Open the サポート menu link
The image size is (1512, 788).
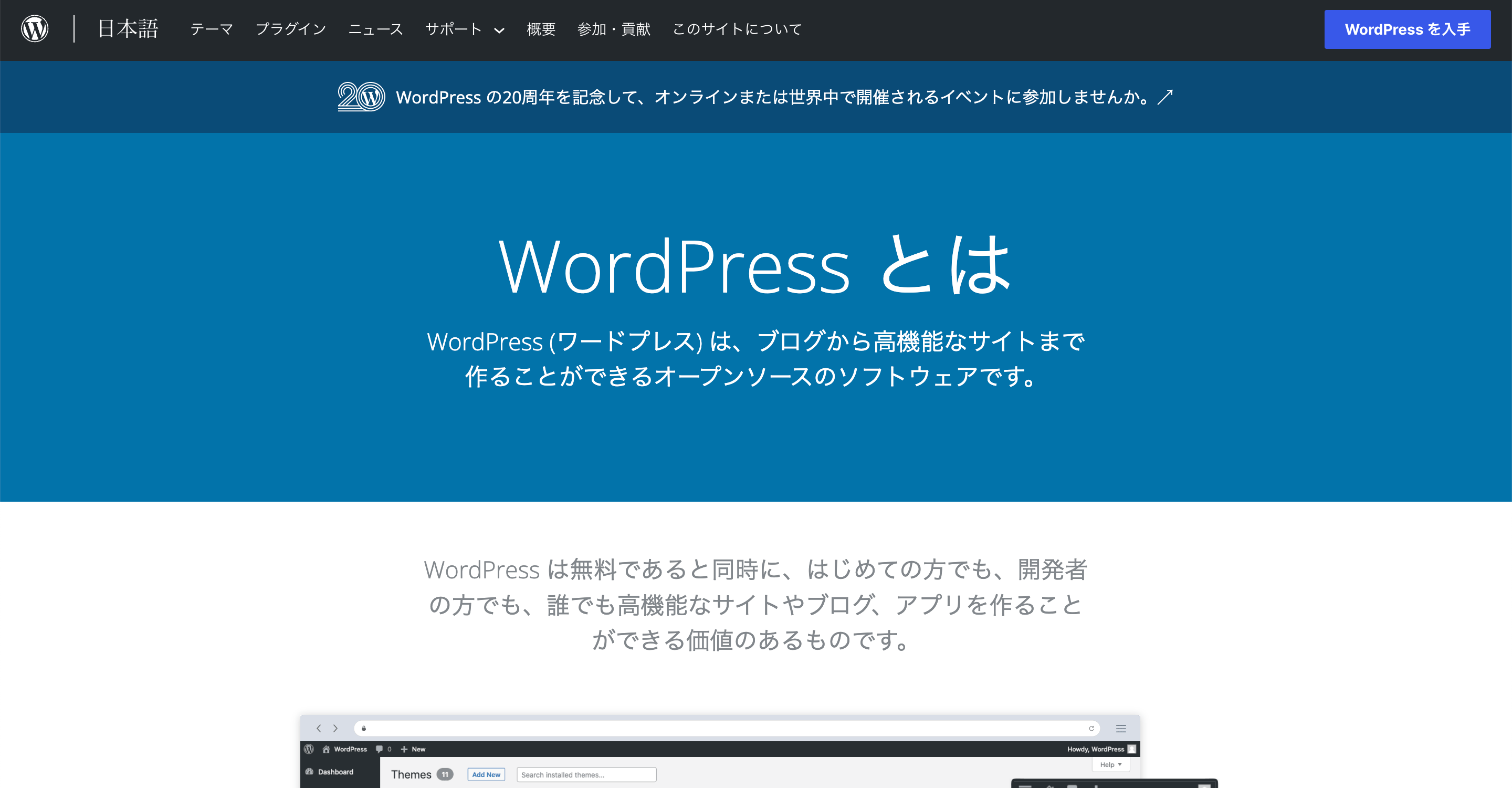(x=453, y=29)
